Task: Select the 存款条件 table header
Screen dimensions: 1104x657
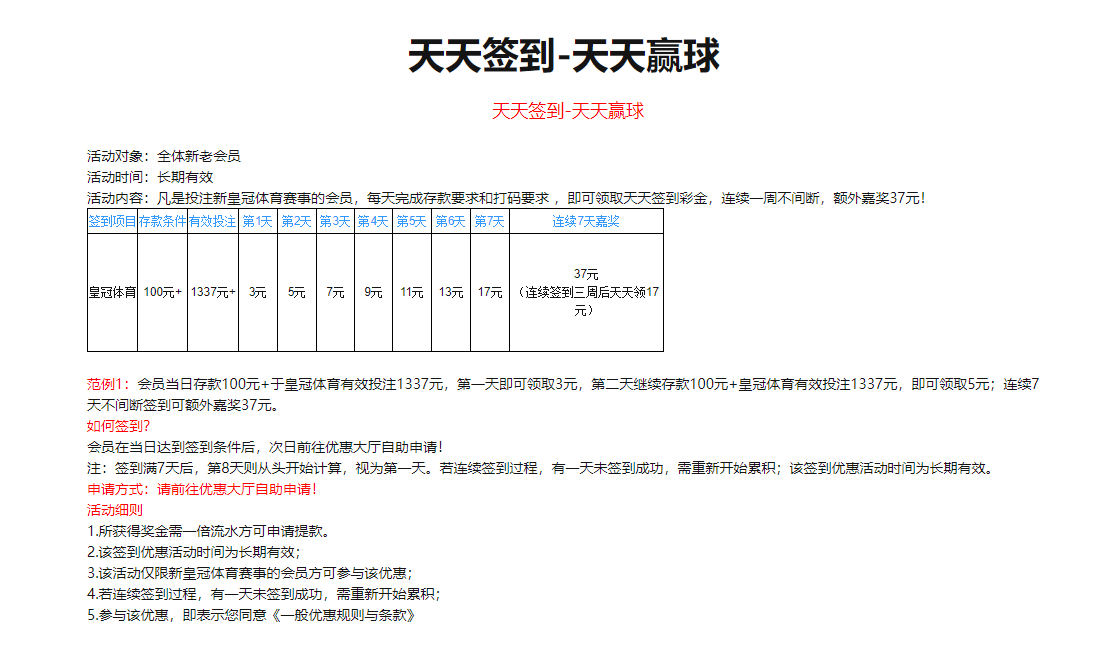Action: (x=163, y=221)
